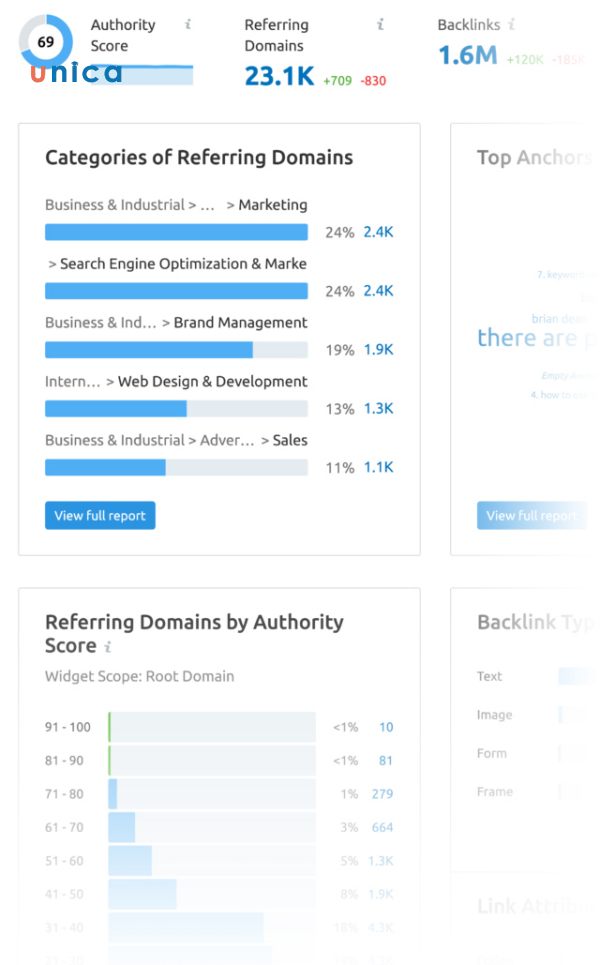Click the Text backlink type row
Screen dimensions: 600x965
(x=535, y=676)
